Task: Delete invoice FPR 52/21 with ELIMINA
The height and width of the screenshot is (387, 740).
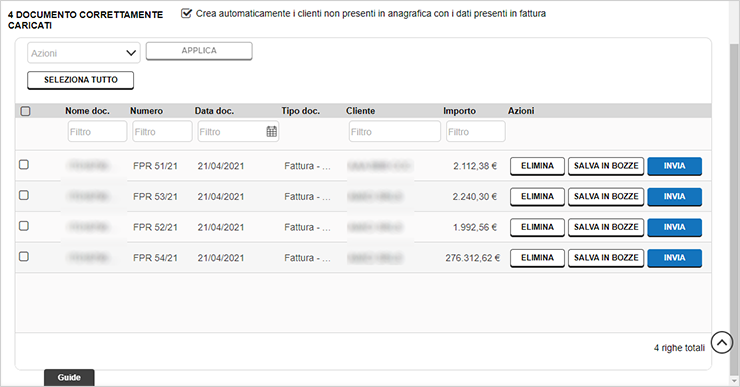Action: [x=537, y=227]
